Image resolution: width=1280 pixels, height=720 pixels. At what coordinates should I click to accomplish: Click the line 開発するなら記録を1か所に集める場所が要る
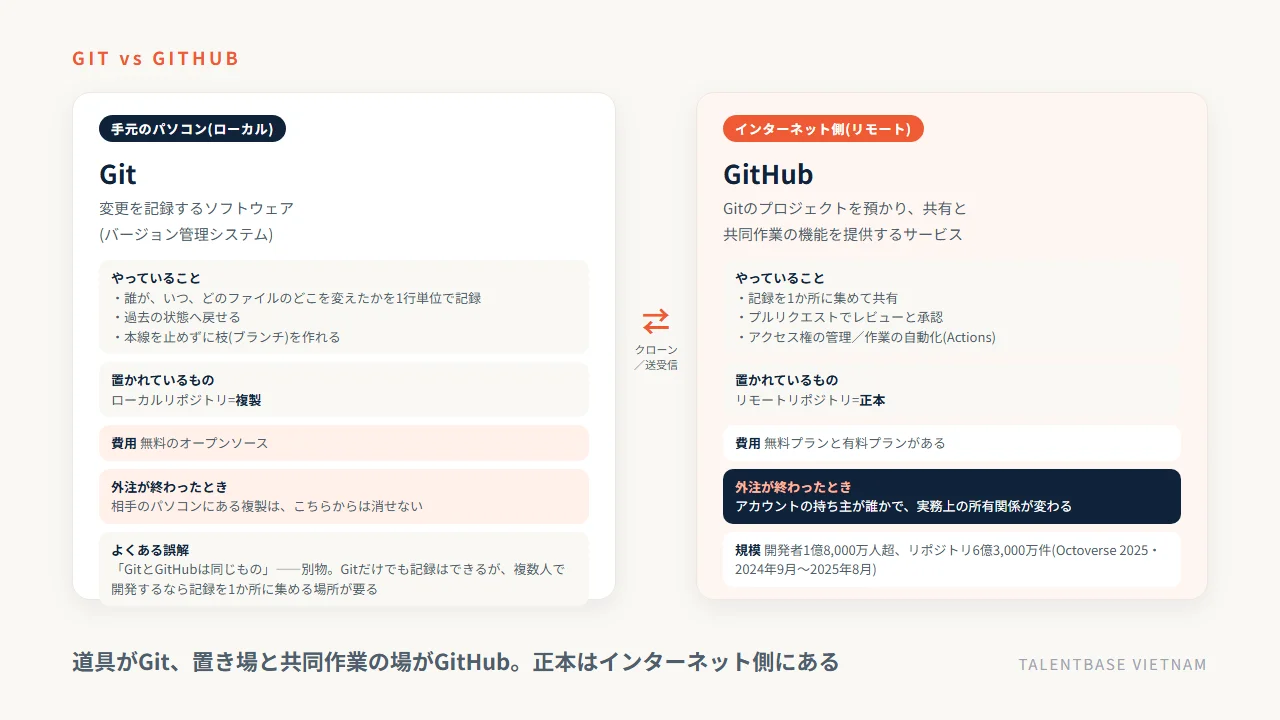pos(245,589)
